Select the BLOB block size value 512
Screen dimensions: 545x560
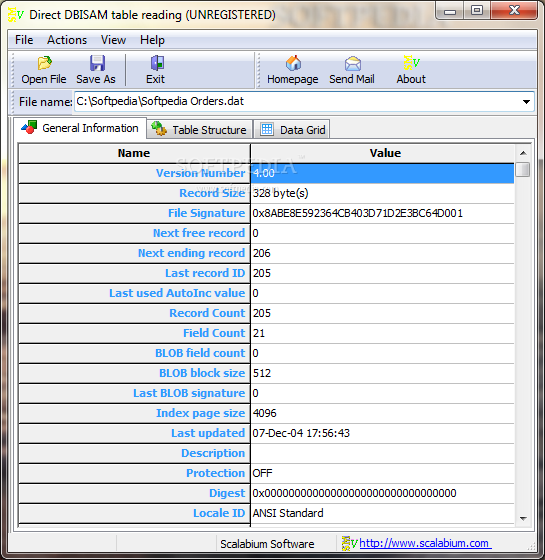[382, 374]
